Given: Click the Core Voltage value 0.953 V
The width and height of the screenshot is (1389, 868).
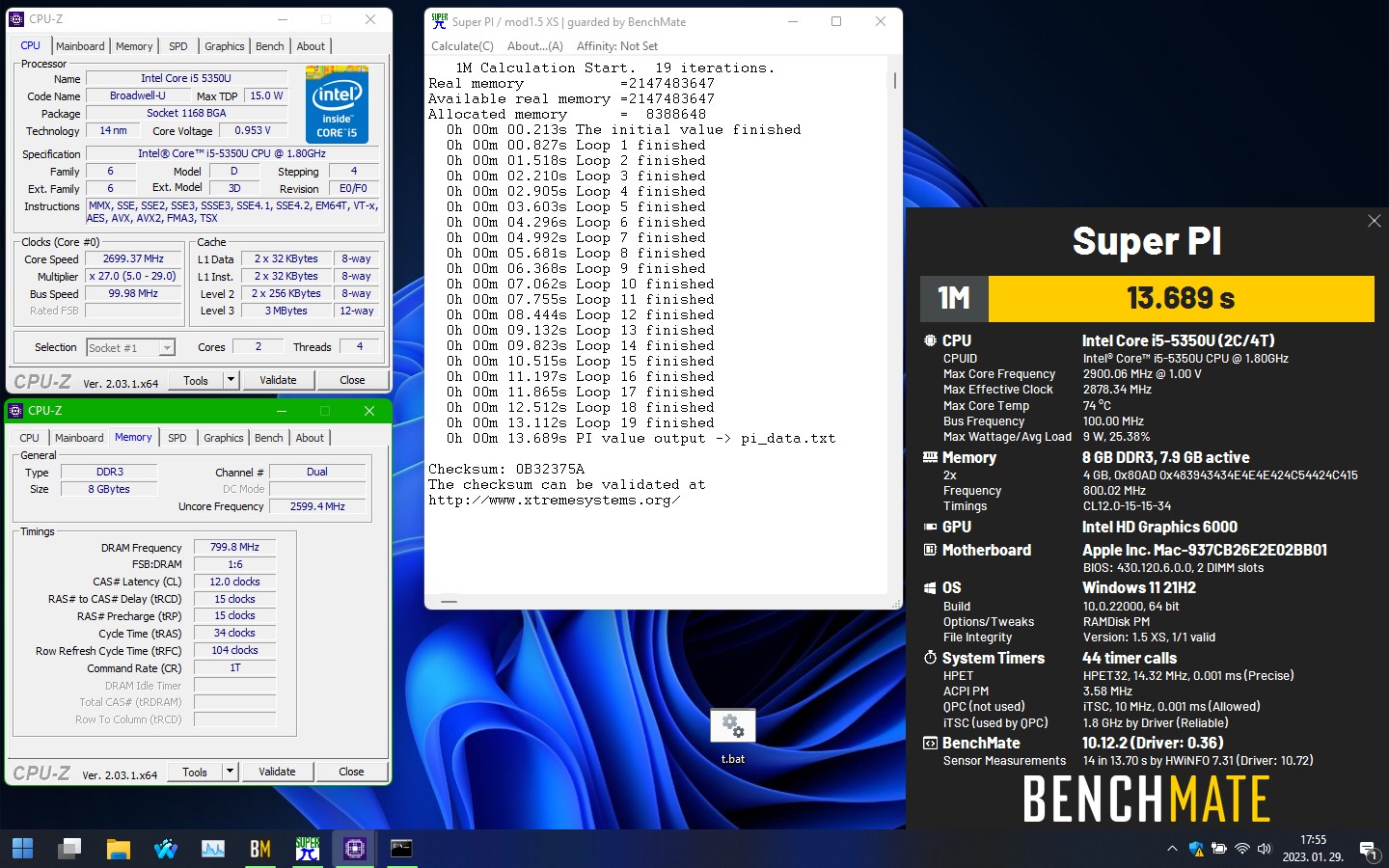Looking at the screenshot, I should tap(253, 131).
